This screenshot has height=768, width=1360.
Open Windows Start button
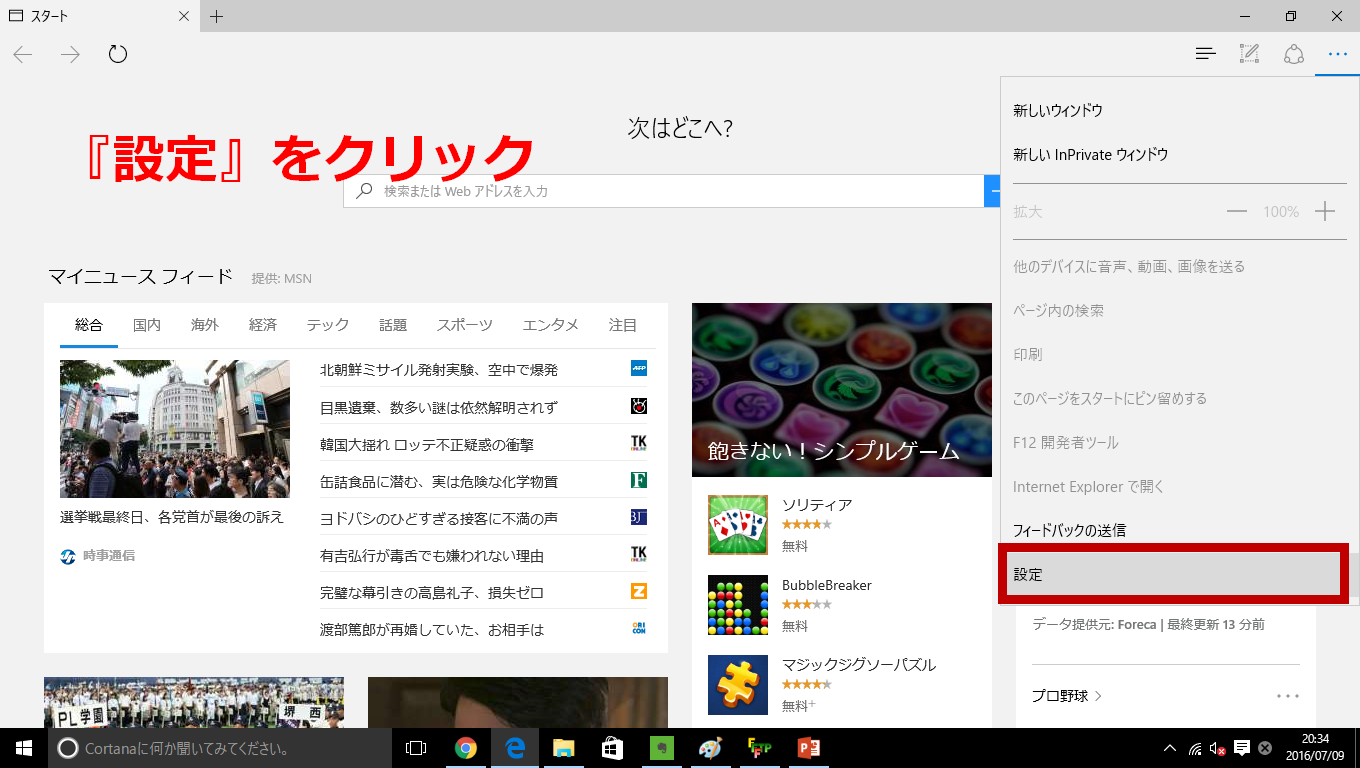[x=24, y=748]
